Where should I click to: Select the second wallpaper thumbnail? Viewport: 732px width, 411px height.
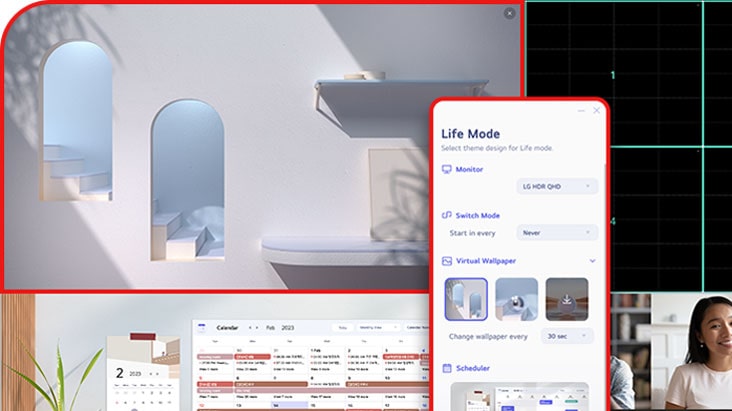click(516, 298)
